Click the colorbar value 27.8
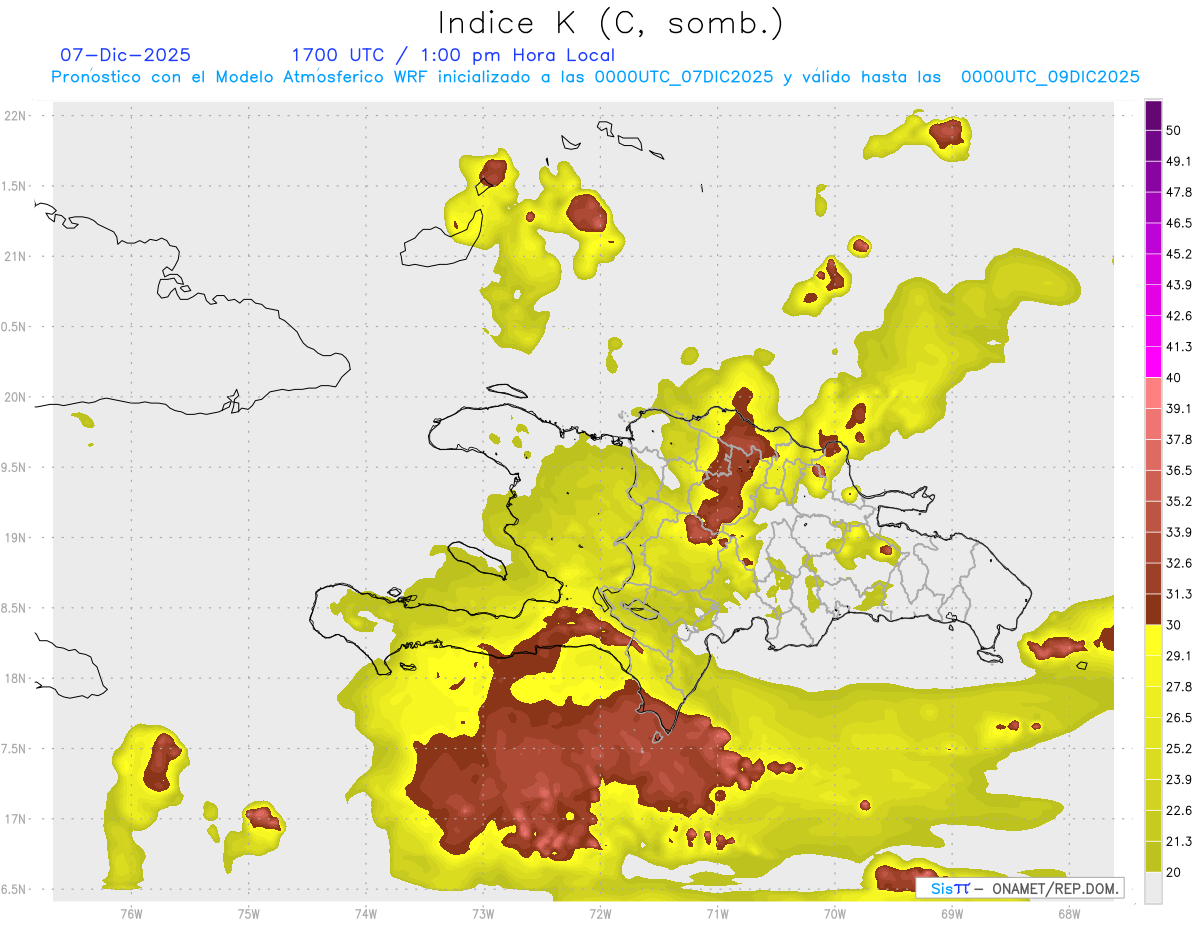 pyautogui.click(x=1179, y=687)
